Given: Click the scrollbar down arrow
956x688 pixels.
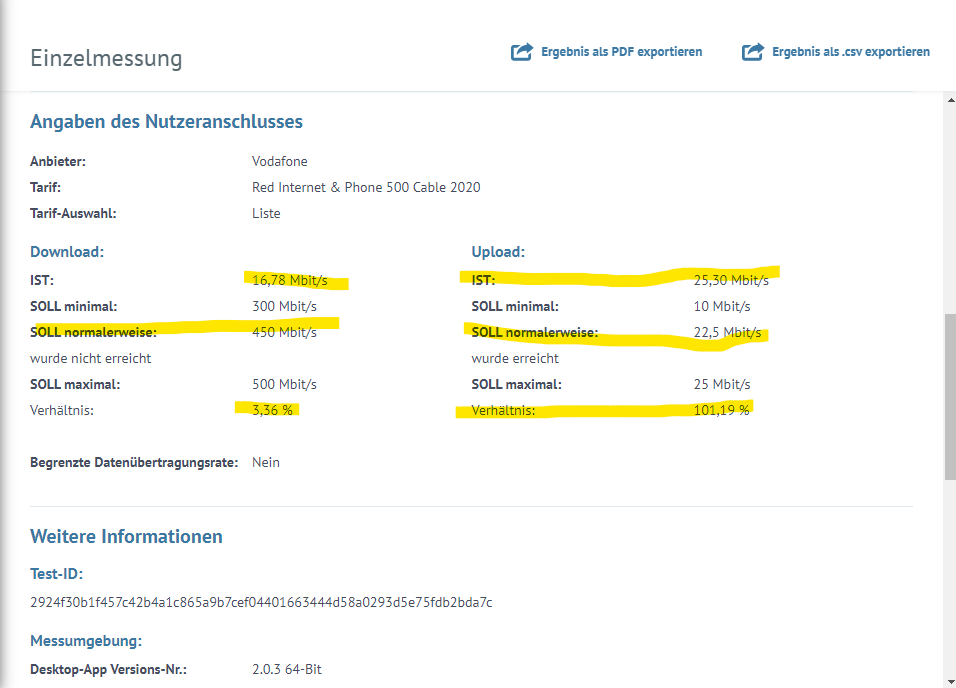Looking at the screenshot, I should click(951, 681).
